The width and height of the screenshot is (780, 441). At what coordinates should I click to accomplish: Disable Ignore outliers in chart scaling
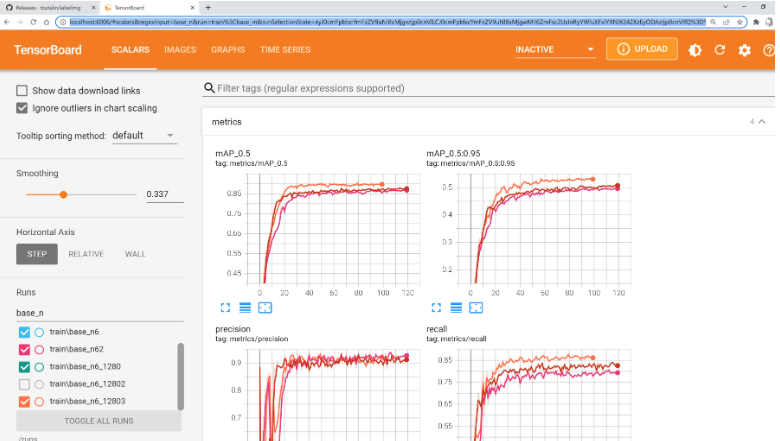(22, 108)
